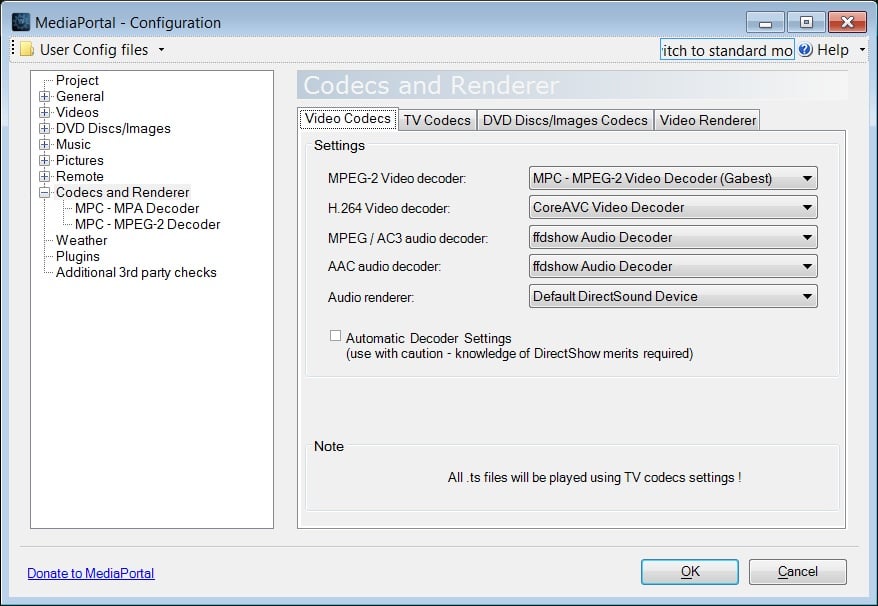Switch to the DVD Discs/Images Codecs tab
This screenshot has height=606, width=878.
coord(565,120)
